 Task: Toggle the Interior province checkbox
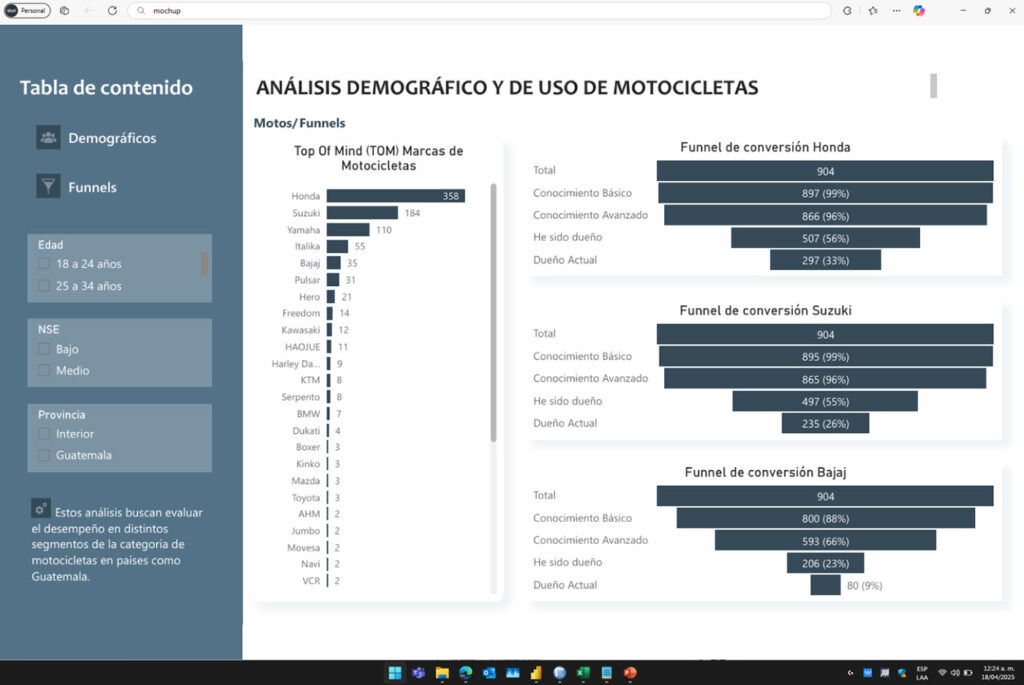pyautogui.click(x=44, y=434)
